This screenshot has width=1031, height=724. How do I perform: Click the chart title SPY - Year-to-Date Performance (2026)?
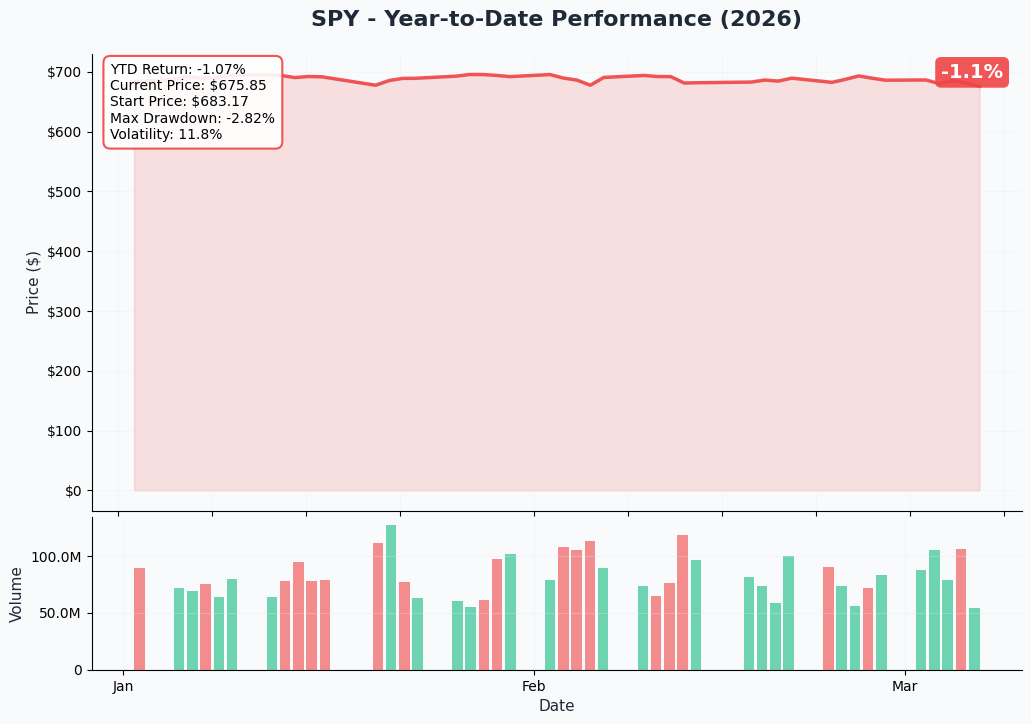click(556, 18)
